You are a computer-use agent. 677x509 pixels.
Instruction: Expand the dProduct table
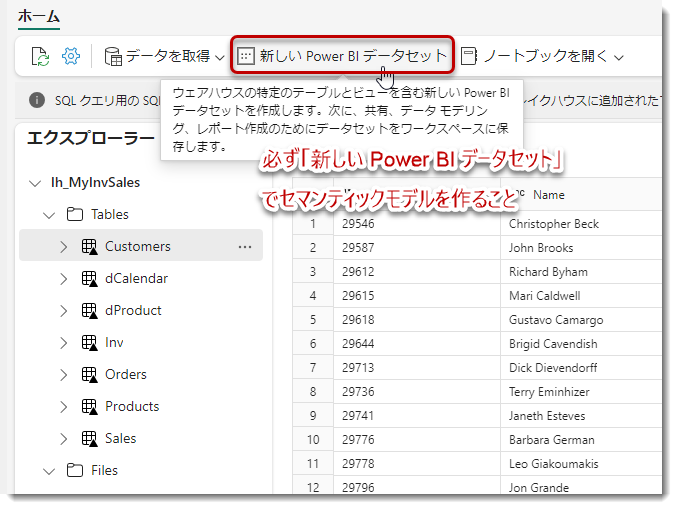pyautogui.click(x=63, y=311)
